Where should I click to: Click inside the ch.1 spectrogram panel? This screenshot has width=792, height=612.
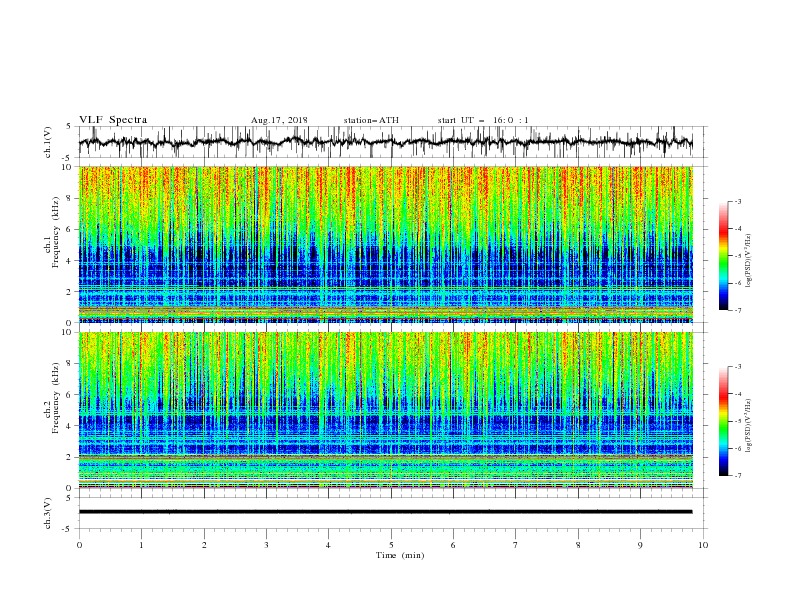tap(385, 244)
